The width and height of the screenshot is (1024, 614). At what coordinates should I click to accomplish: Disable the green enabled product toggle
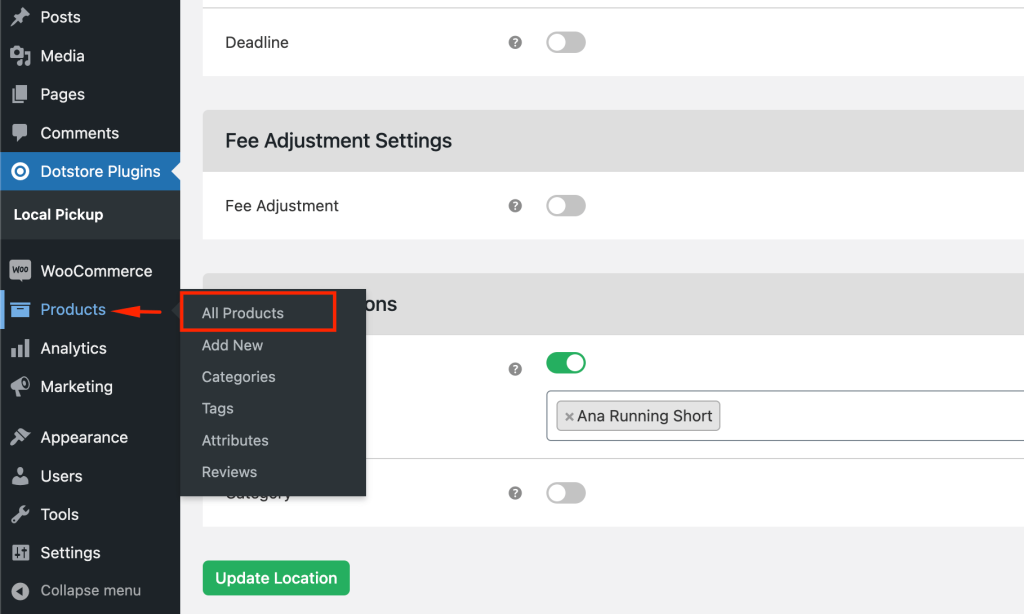tap(565, 363)
